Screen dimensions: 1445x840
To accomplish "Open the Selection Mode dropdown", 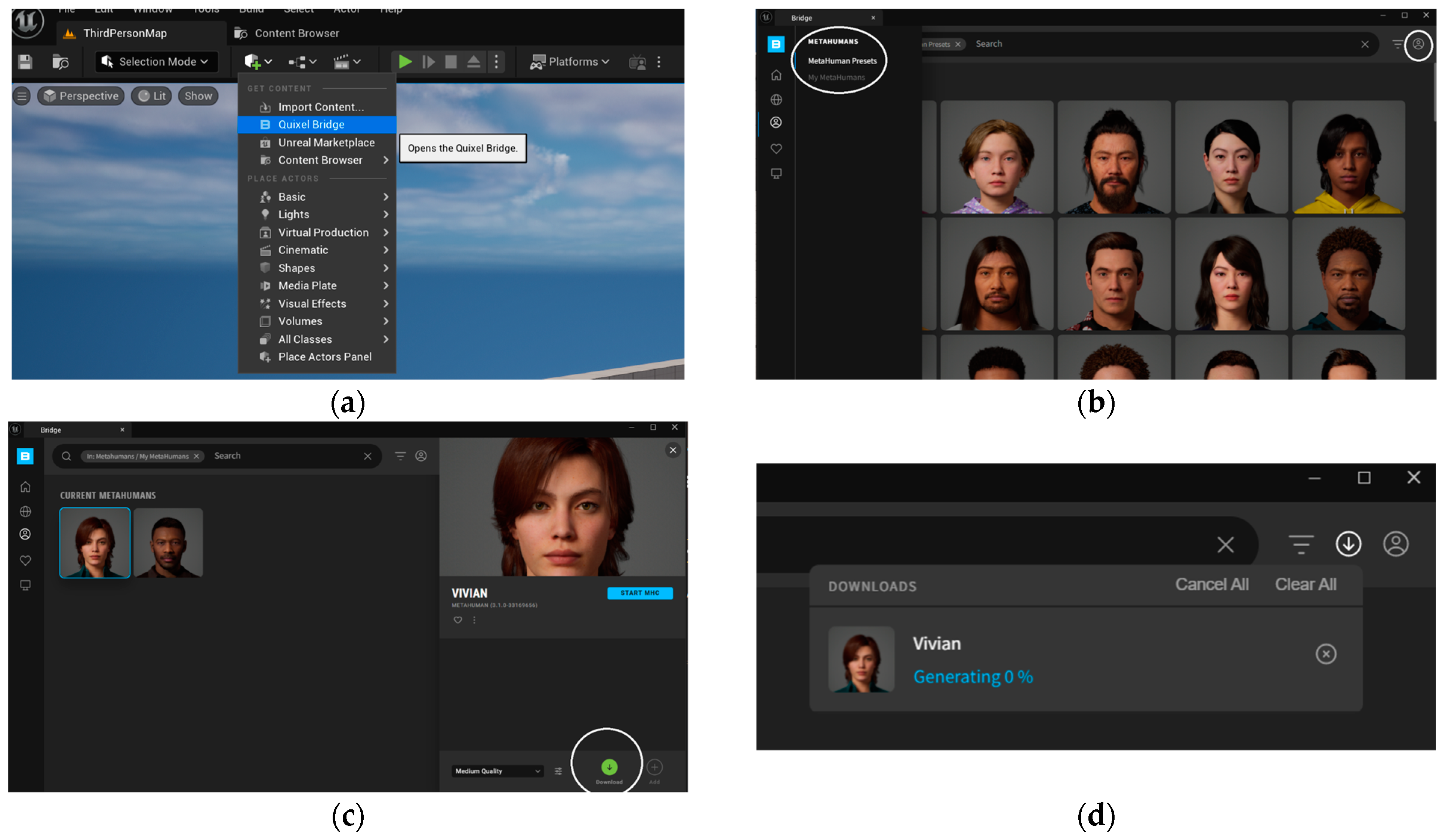I will click(157, 62).
